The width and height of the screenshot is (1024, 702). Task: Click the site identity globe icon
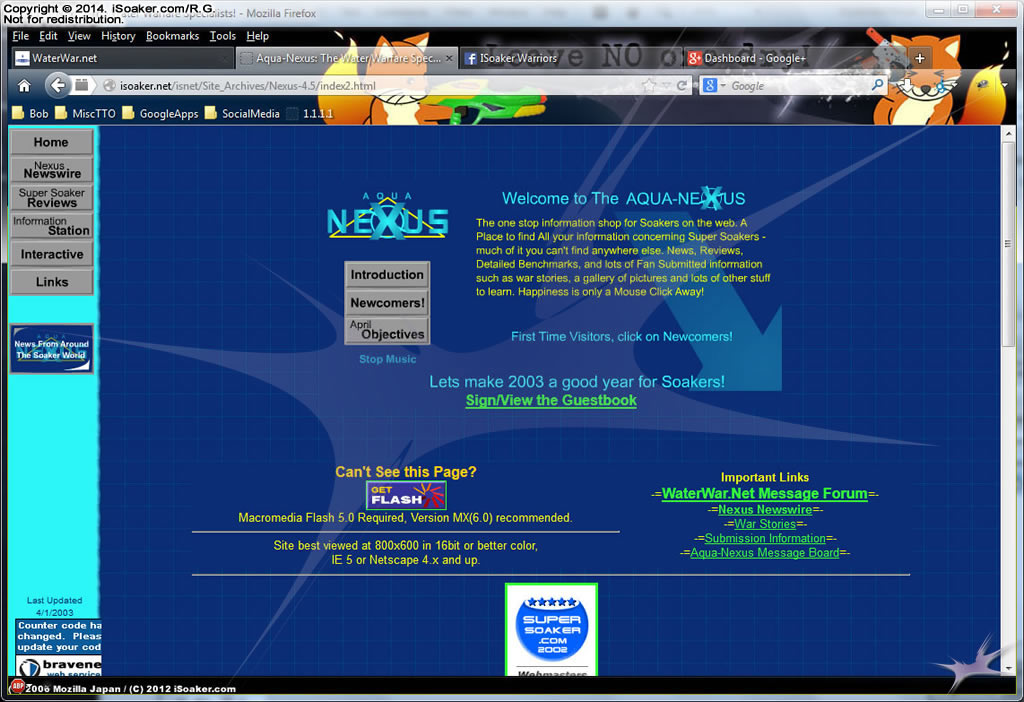[109, 86]
